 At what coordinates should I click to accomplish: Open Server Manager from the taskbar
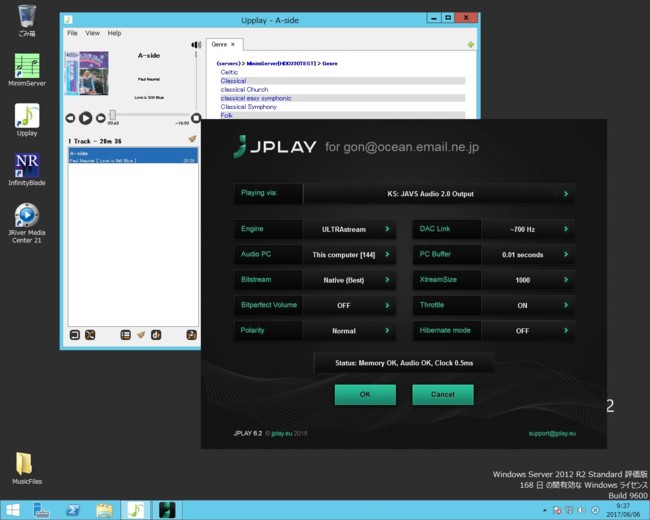tap(42, 510)
